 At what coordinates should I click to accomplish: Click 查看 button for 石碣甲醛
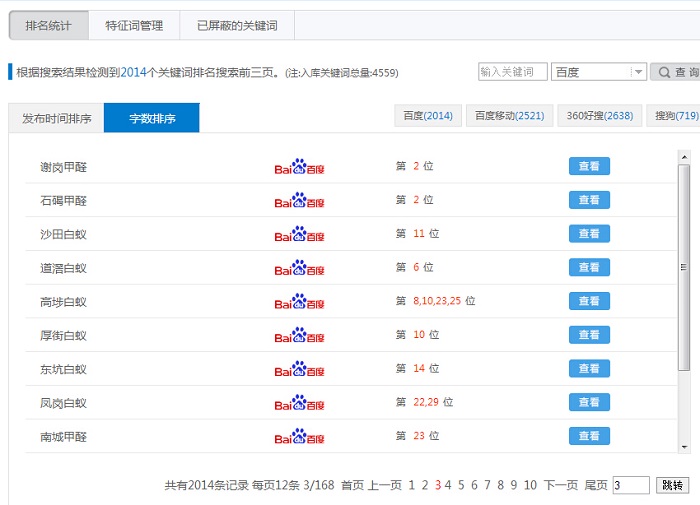point(589,200)
